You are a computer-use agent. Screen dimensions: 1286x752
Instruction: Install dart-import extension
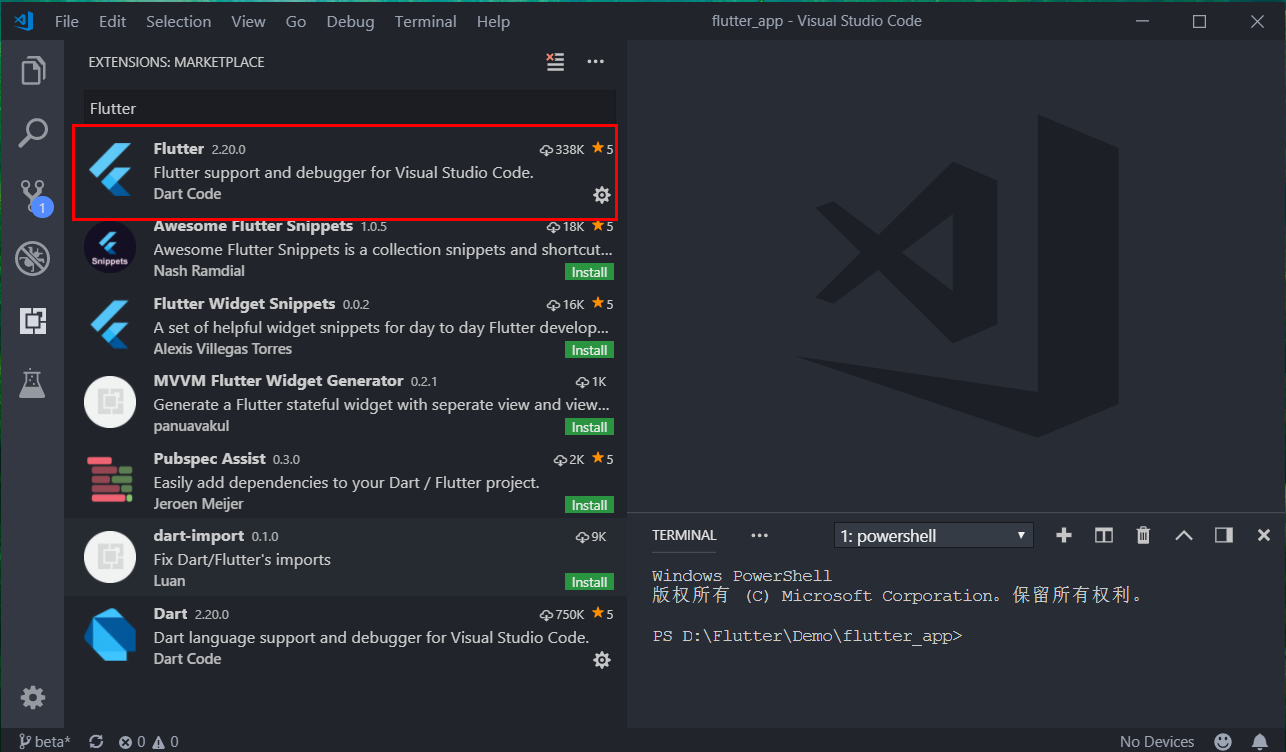pos(589,582)
